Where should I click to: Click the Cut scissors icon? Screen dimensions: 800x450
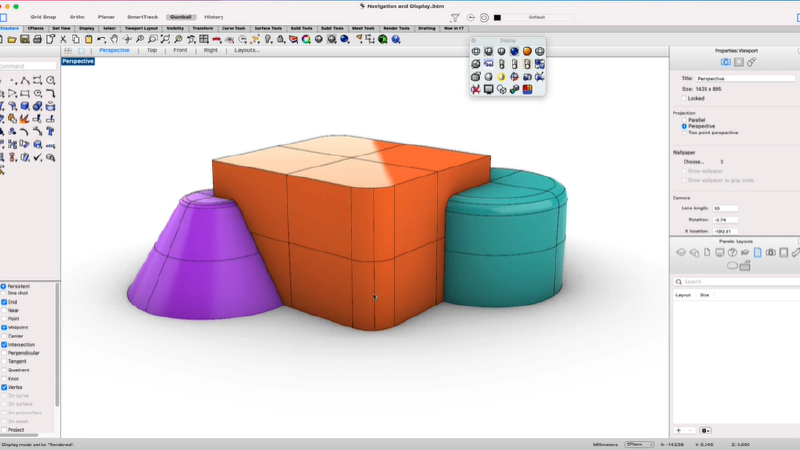click(x=62, y=39)
